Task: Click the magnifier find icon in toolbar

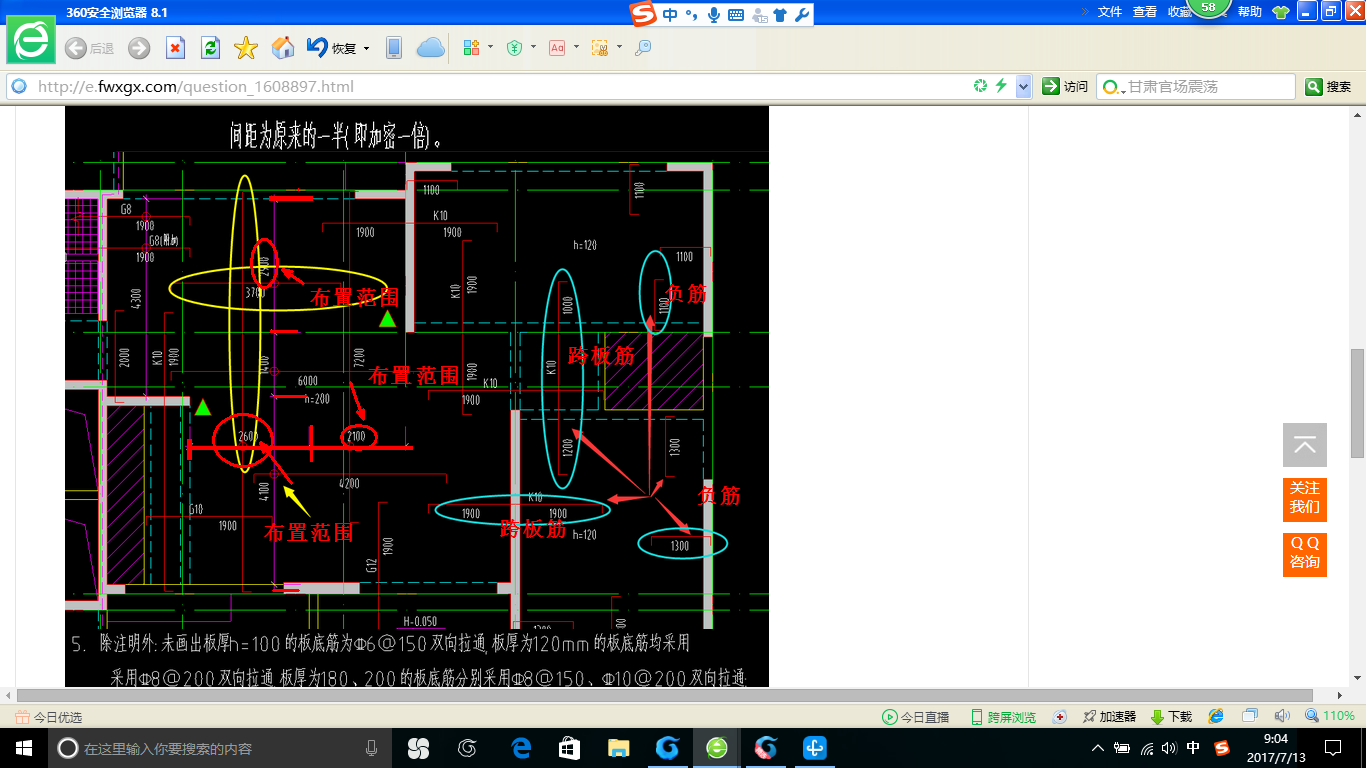Action: (x=643, y=47)
